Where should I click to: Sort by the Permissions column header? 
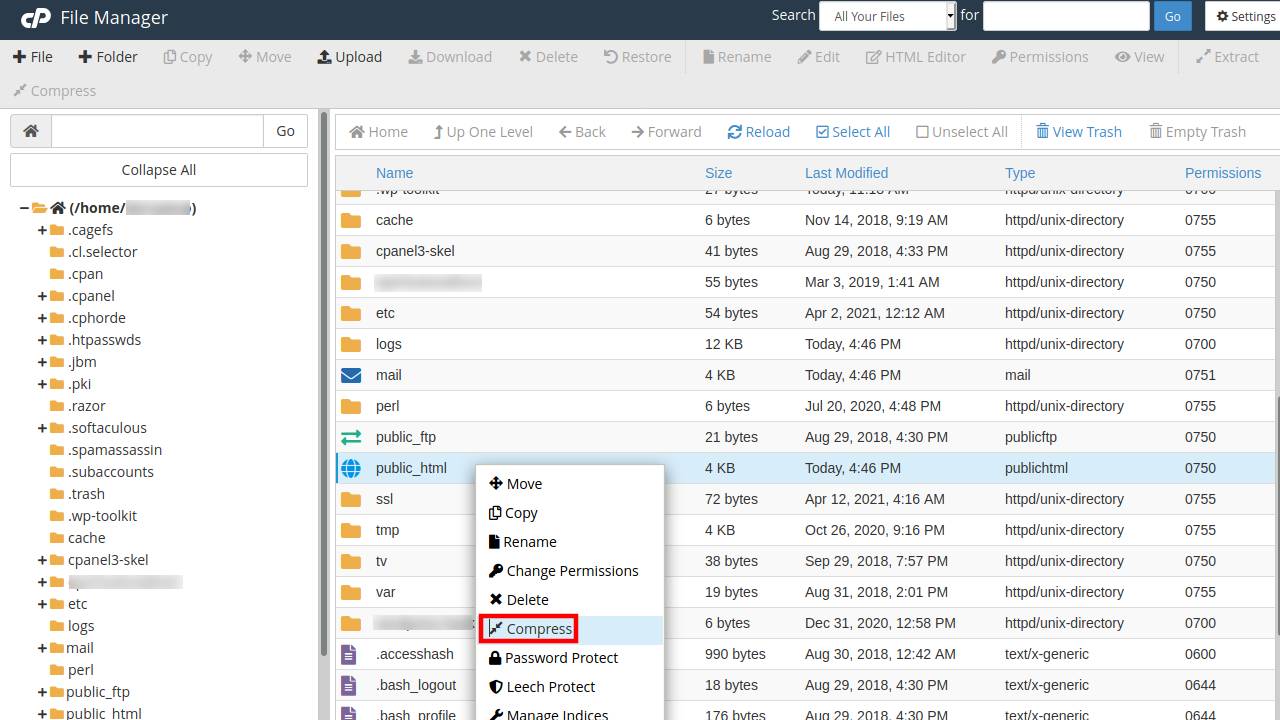tap(1223, 173)
